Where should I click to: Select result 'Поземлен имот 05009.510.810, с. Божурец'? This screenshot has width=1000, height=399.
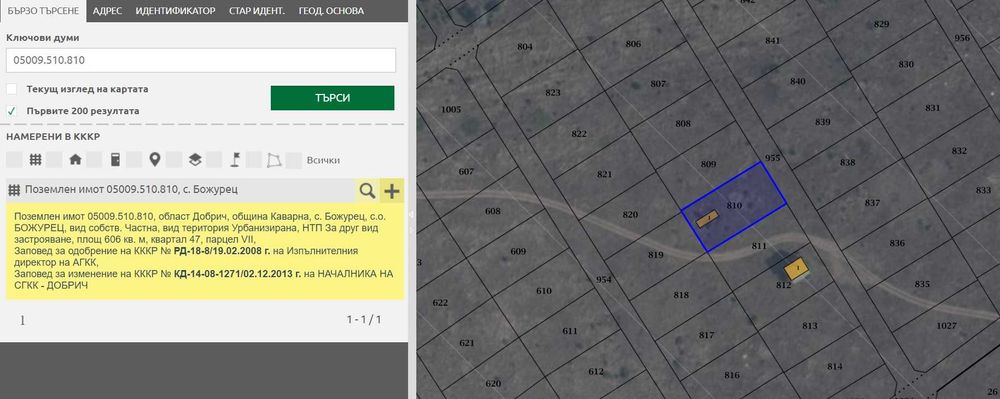pyautogui.click(x=130, y=190)
